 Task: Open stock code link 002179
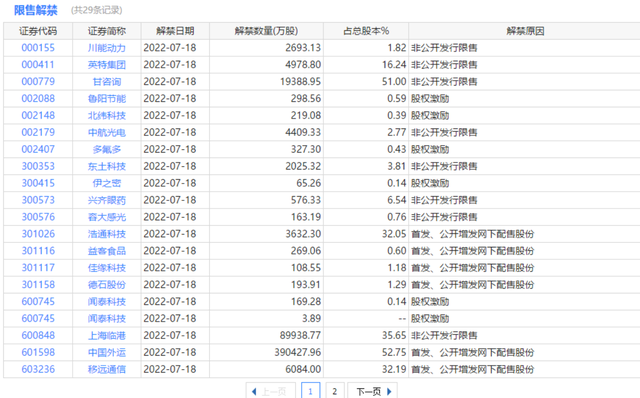coord(38,132)
